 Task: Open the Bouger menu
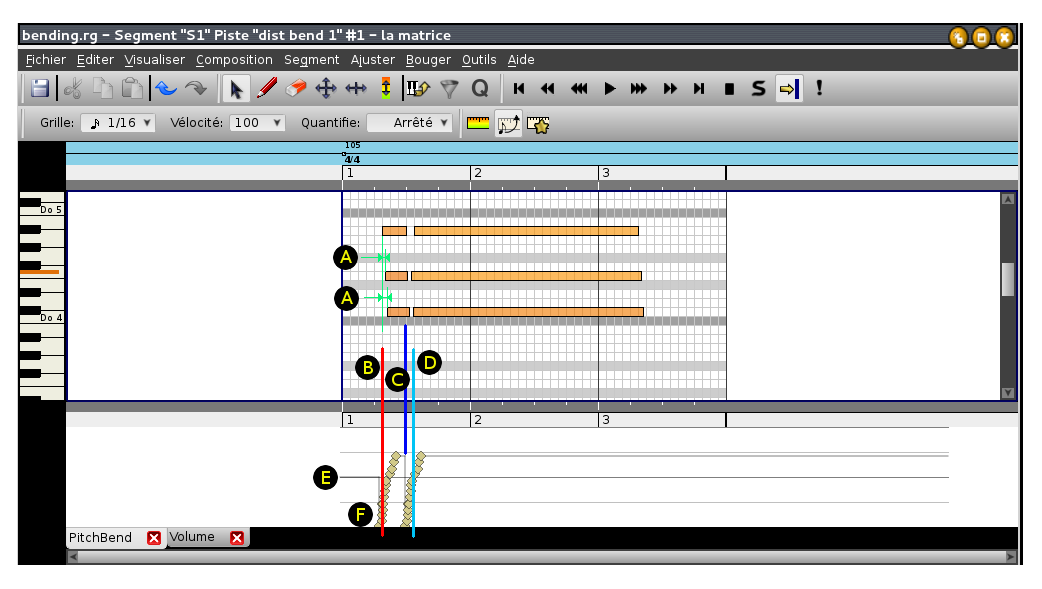429,60
